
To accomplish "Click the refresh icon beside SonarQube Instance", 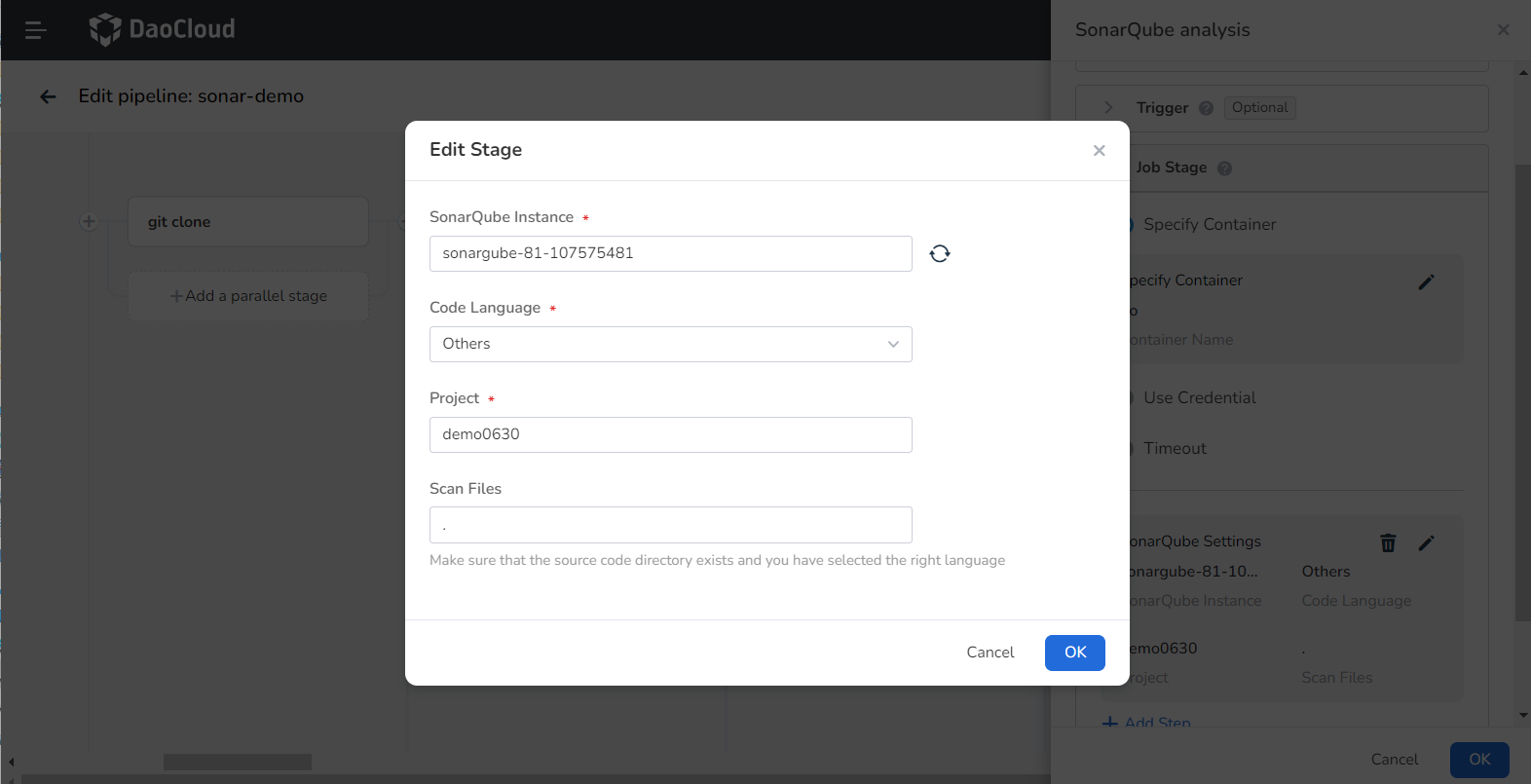I will (939, 253).
